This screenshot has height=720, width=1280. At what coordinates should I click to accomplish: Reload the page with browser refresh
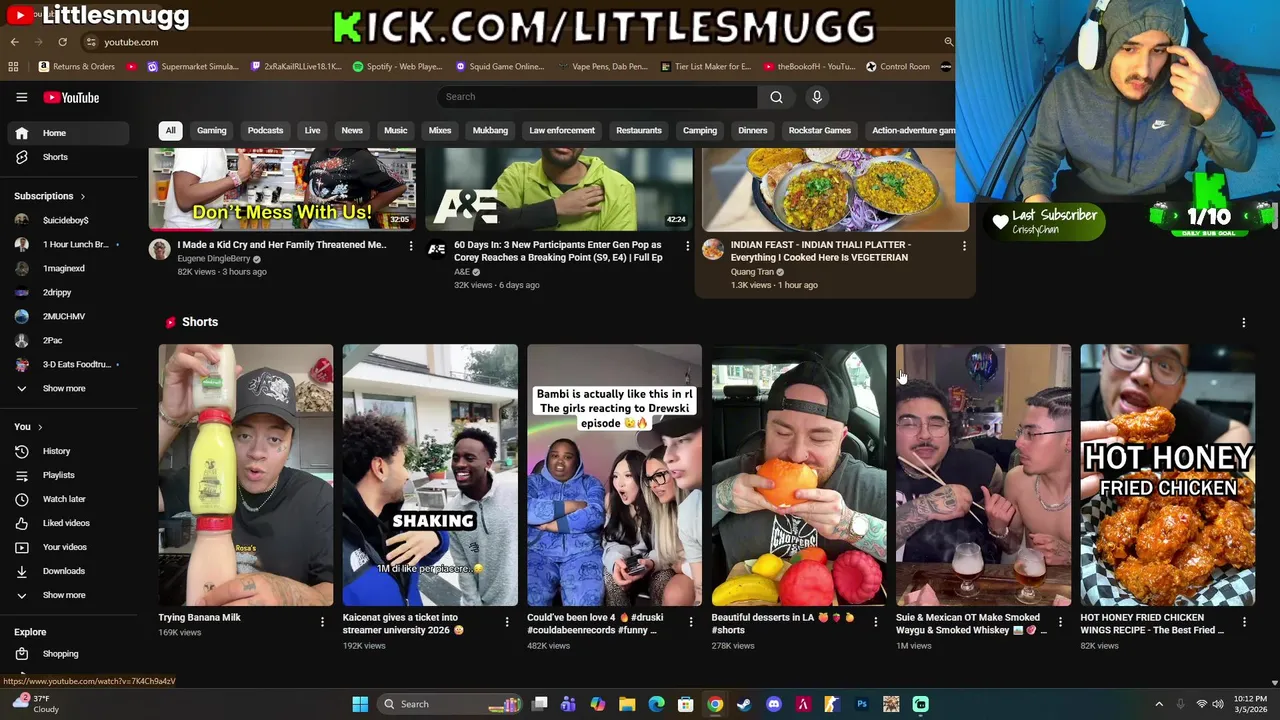(x=62, y=42)
